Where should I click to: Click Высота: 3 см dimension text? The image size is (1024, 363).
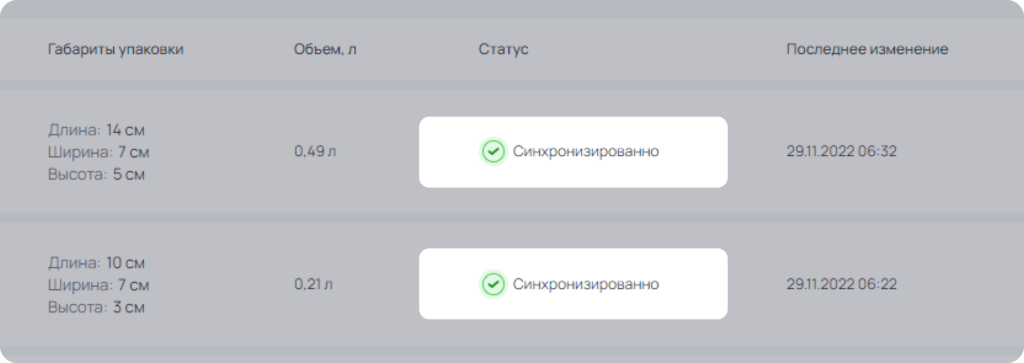[96, 308]
